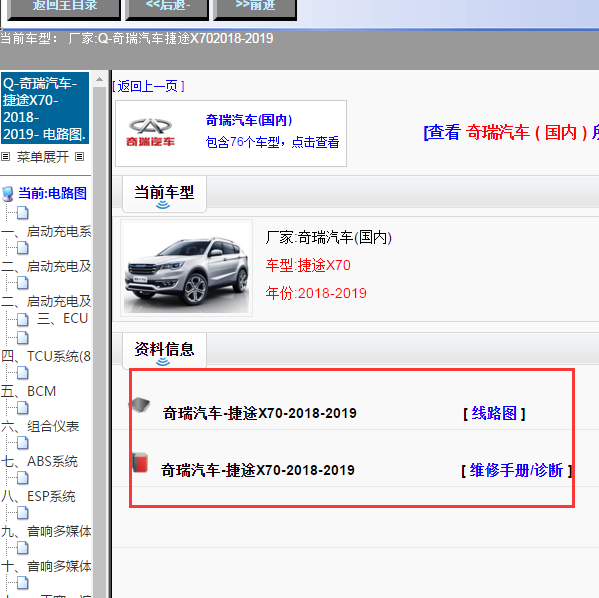Click the document icon above 六、组合仪表
Screen dimensions: 599x598
click(23, 408)
